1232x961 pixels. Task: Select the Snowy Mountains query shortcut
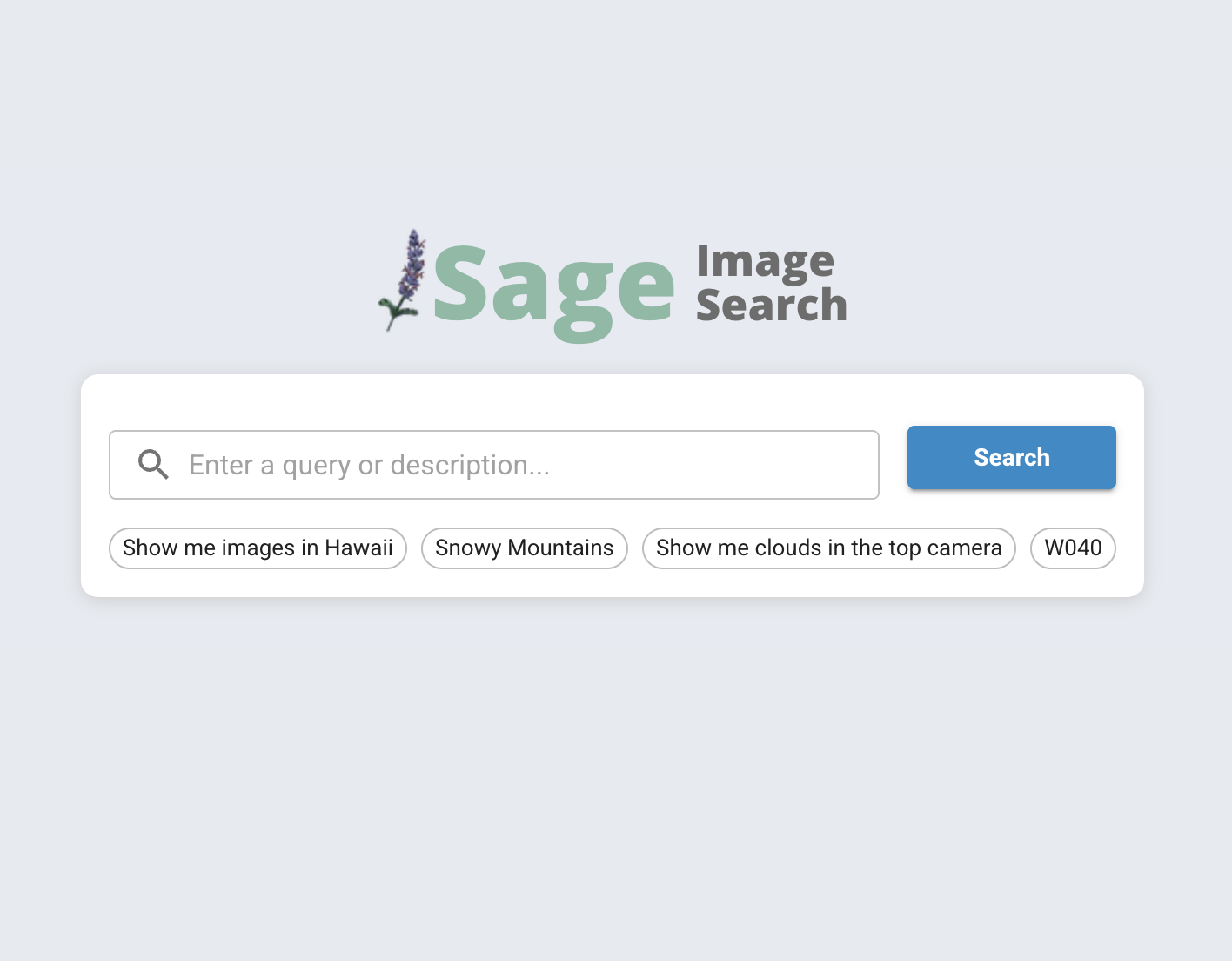[524, 548]
